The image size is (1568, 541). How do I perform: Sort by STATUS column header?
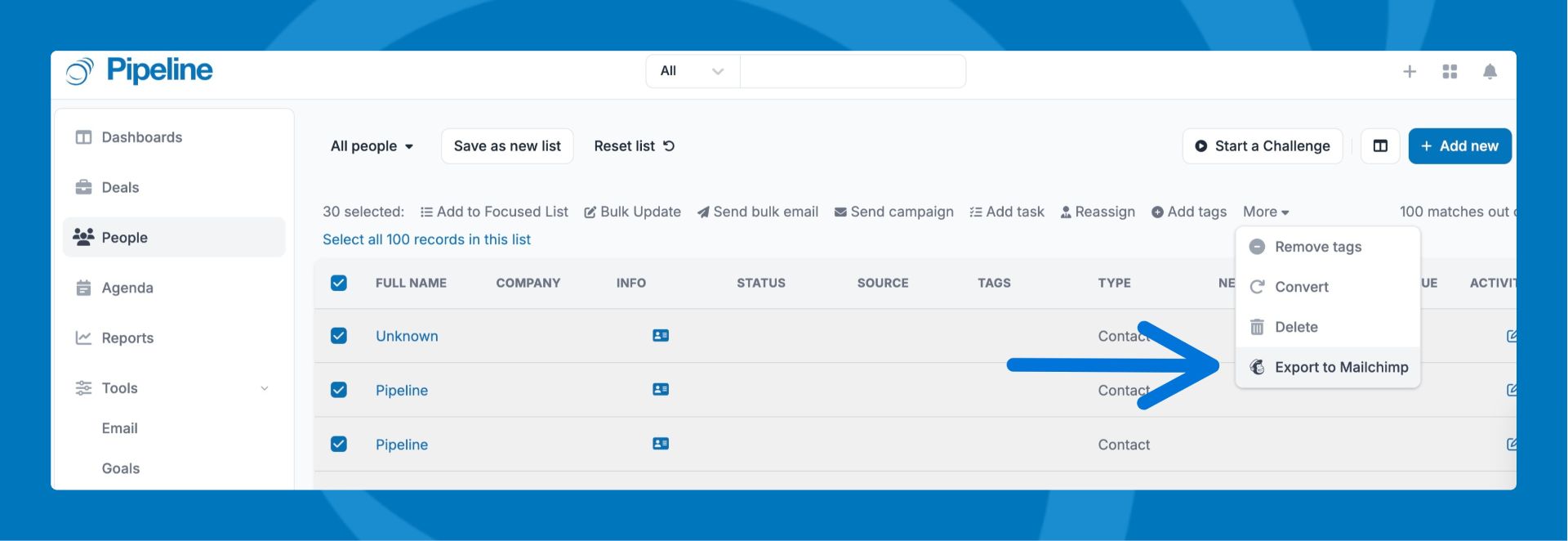pyautogui.click(x=761, y=283)
